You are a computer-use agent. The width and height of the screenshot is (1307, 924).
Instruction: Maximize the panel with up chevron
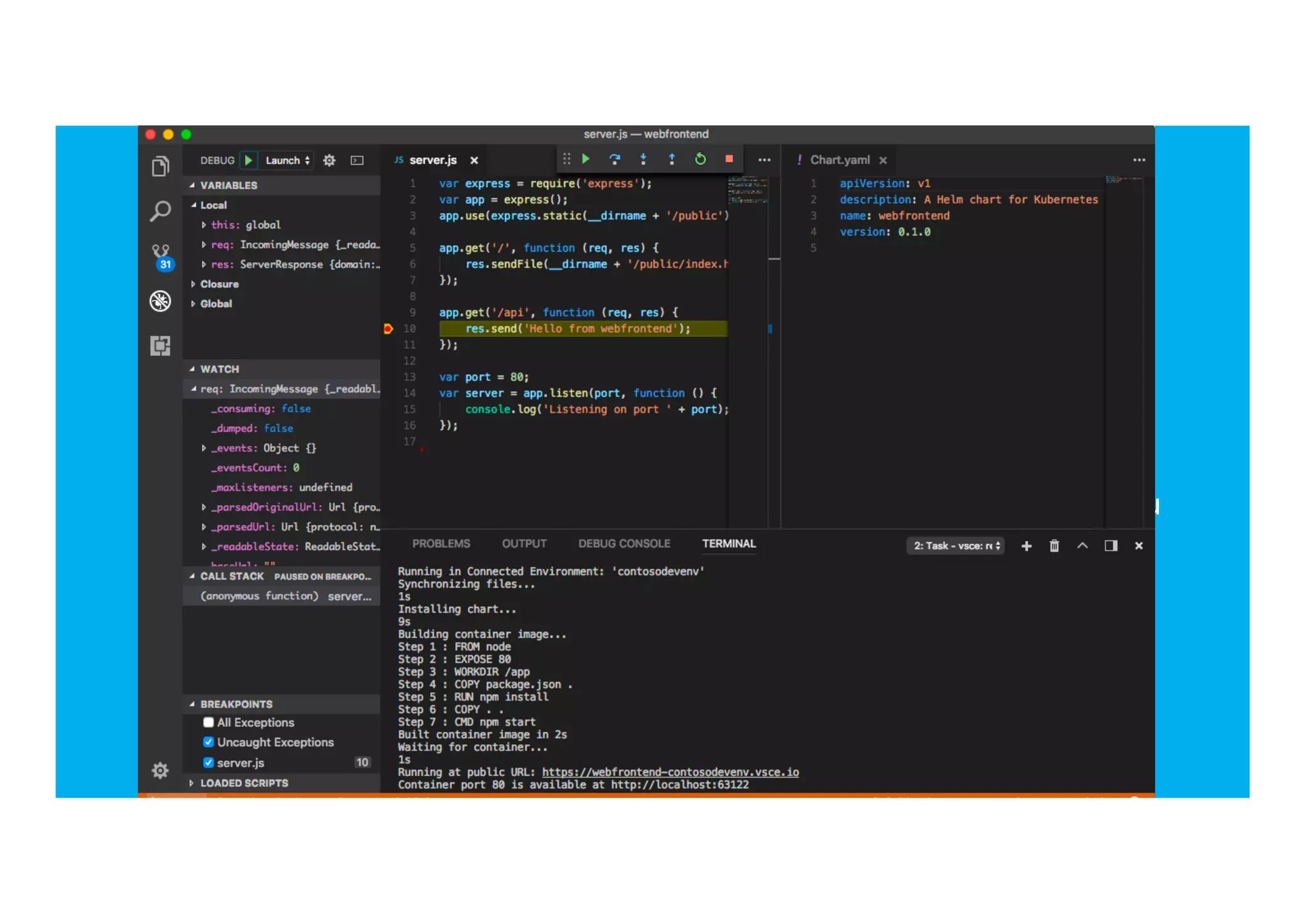tap(1082, 546)
